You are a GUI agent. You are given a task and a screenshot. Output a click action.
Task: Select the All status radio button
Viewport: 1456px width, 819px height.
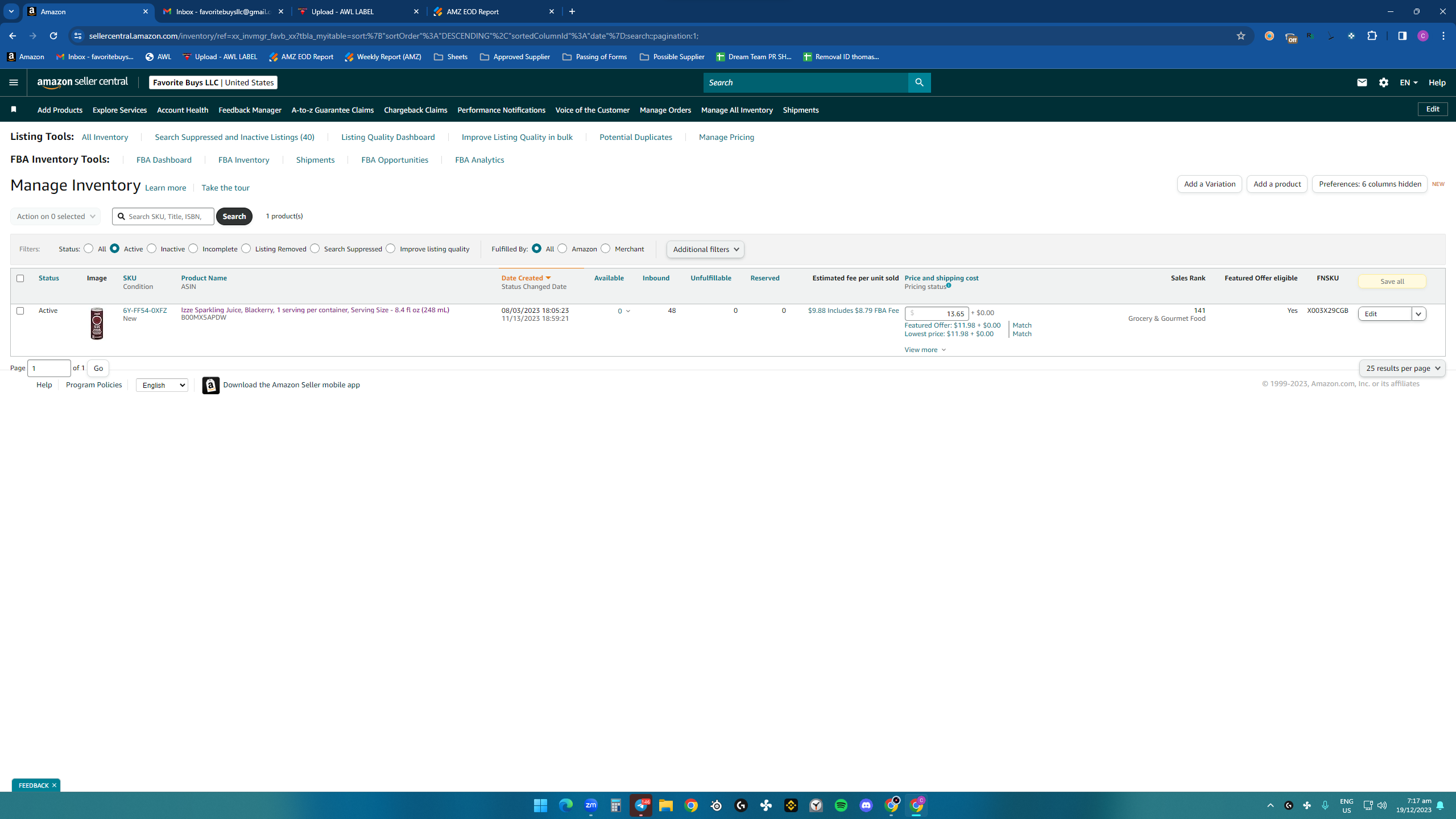click(89, 249)
